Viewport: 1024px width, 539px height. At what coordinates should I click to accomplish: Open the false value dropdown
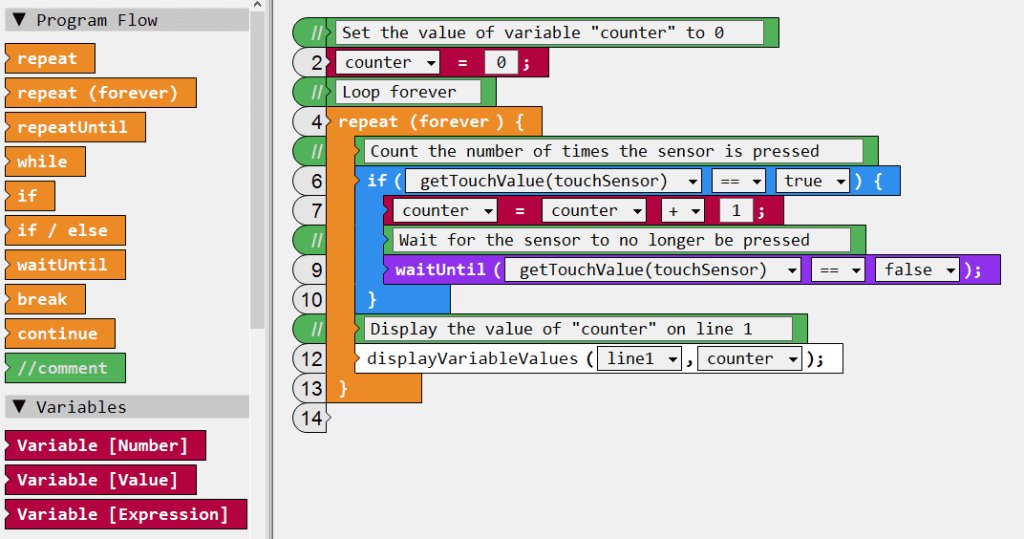(x=917, y=270)
